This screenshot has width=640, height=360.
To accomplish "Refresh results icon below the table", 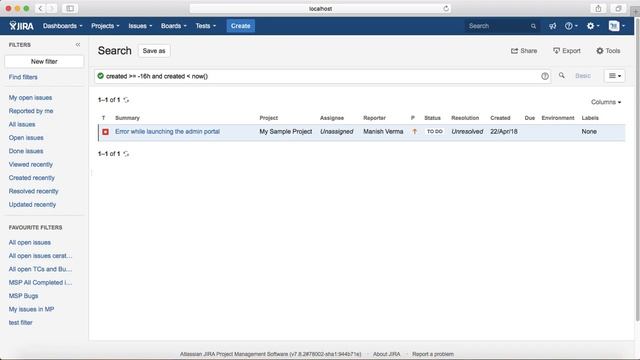I will (x=126, y=153).
